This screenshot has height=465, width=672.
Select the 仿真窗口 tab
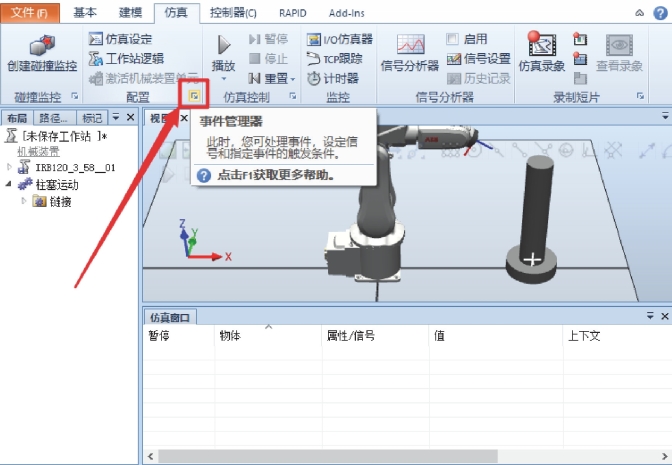[x=170, y=318]
